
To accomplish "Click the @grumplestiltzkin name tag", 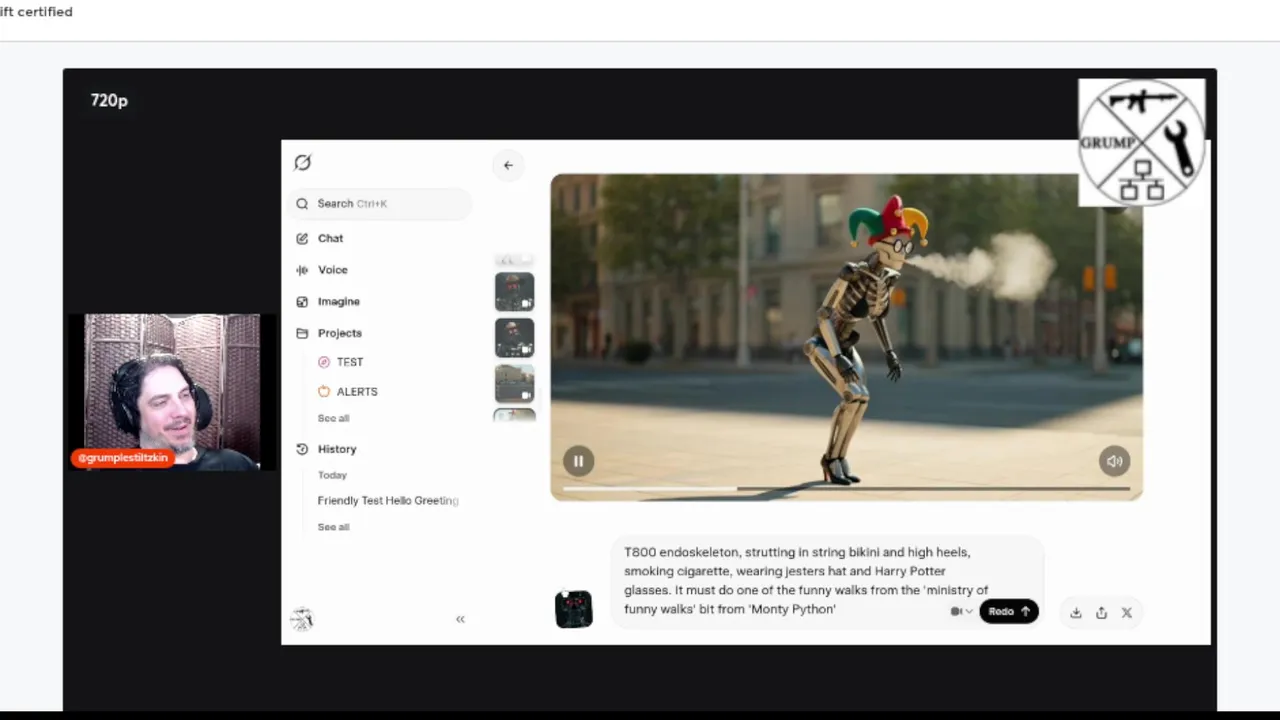I will pyautogui.click(x=122, y=458).
